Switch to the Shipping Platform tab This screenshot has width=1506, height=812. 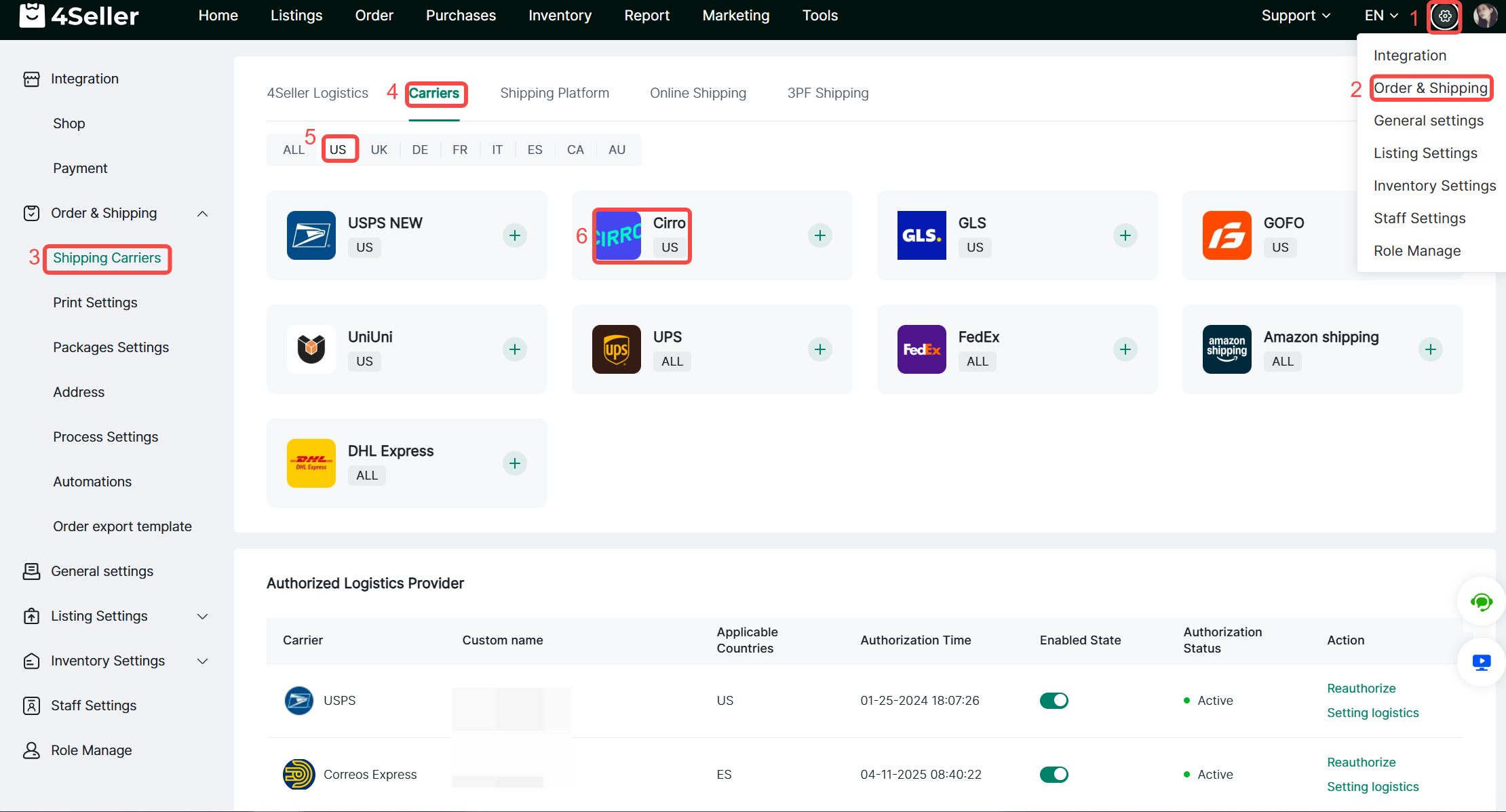click(554, 93)
